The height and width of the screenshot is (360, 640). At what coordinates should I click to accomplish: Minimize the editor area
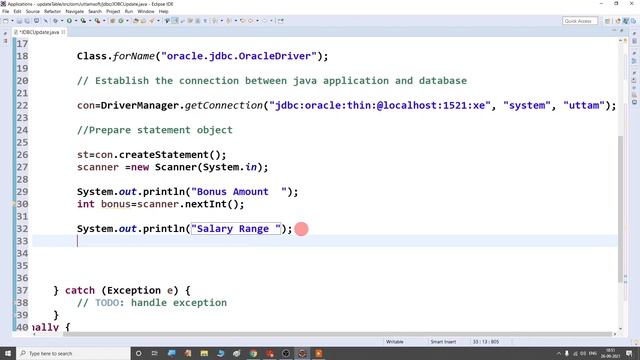(x=614, y=31)
